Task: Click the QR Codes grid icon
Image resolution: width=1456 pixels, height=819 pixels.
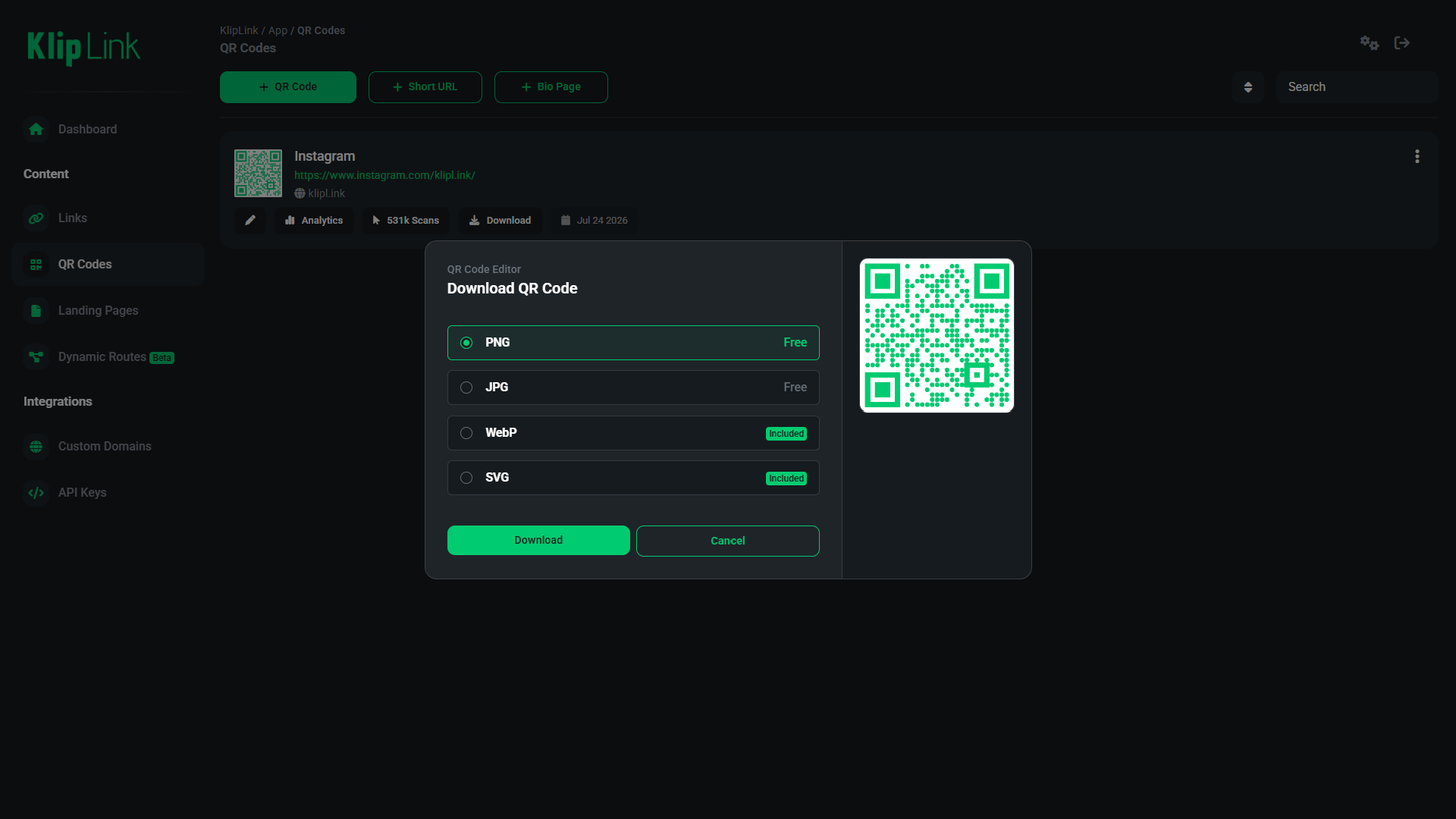Action: click(x=36, y=265)
